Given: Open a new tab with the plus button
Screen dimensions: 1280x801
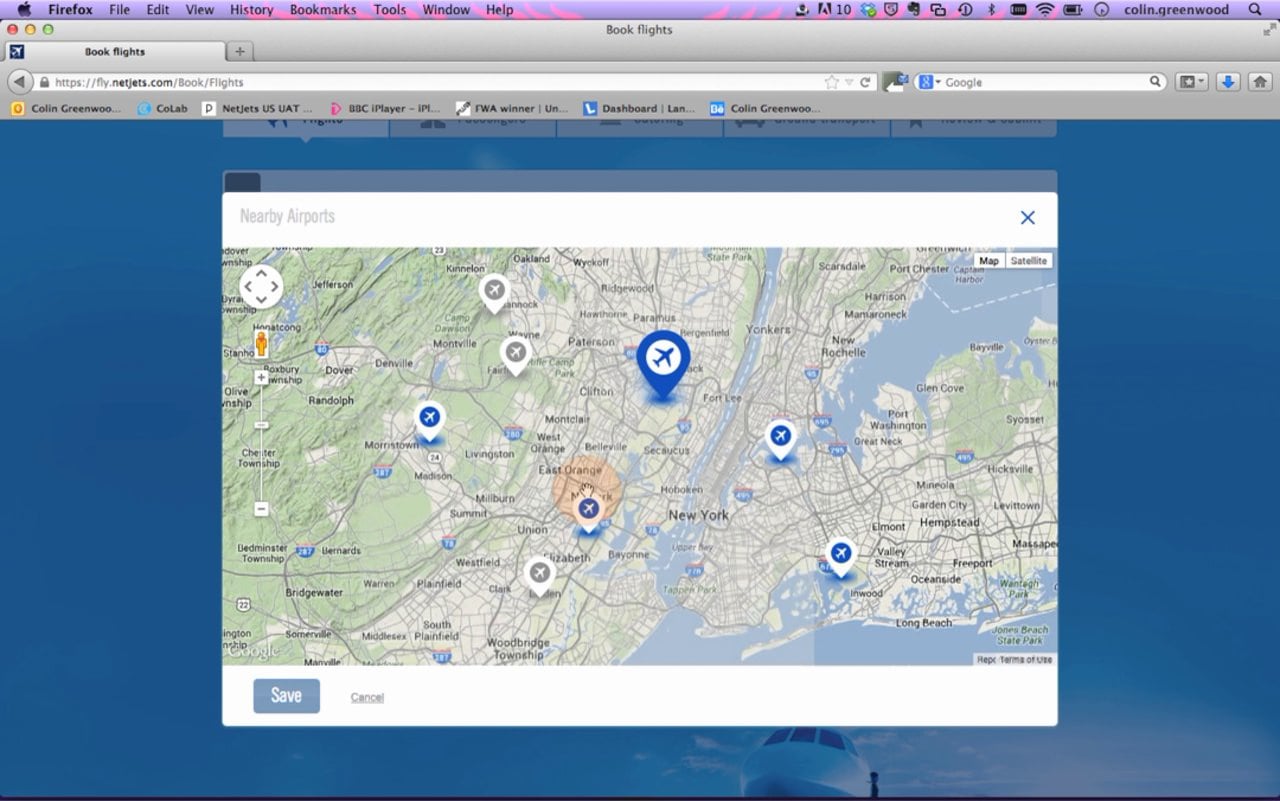Looking at the screenshot, I should coord(240,51).
